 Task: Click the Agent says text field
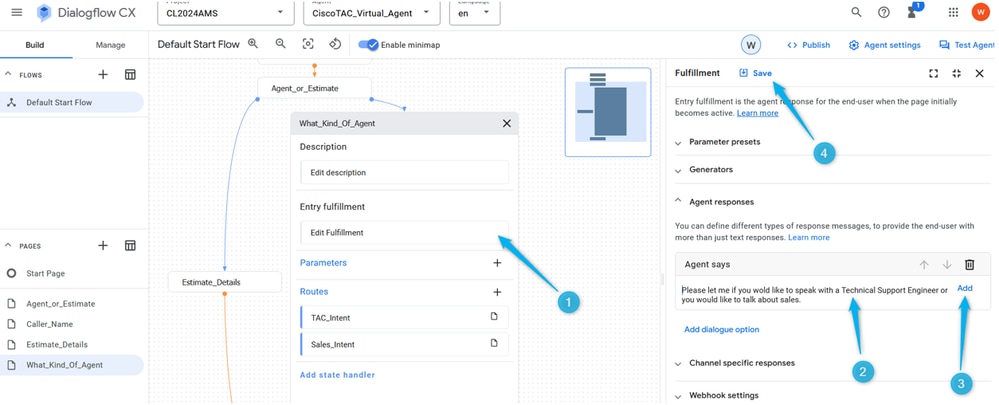[814, 295]
